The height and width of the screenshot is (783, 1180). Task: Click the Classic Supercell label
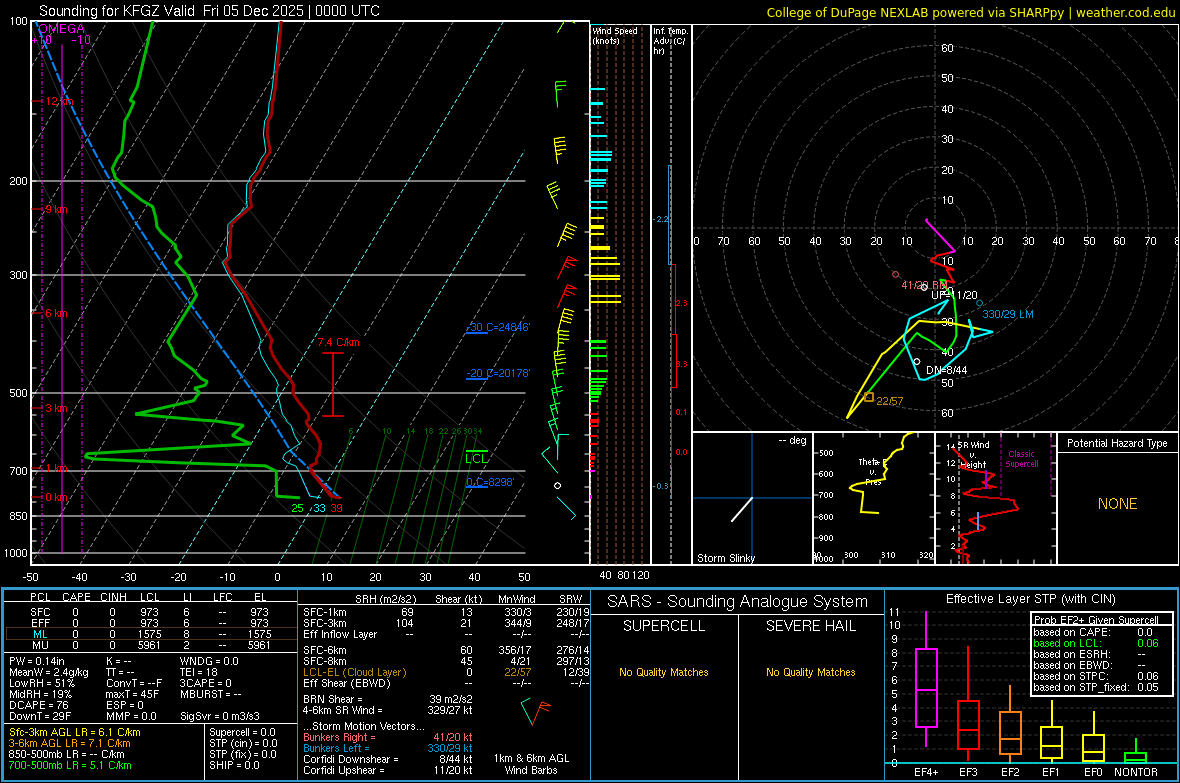tap(1021, 459)
